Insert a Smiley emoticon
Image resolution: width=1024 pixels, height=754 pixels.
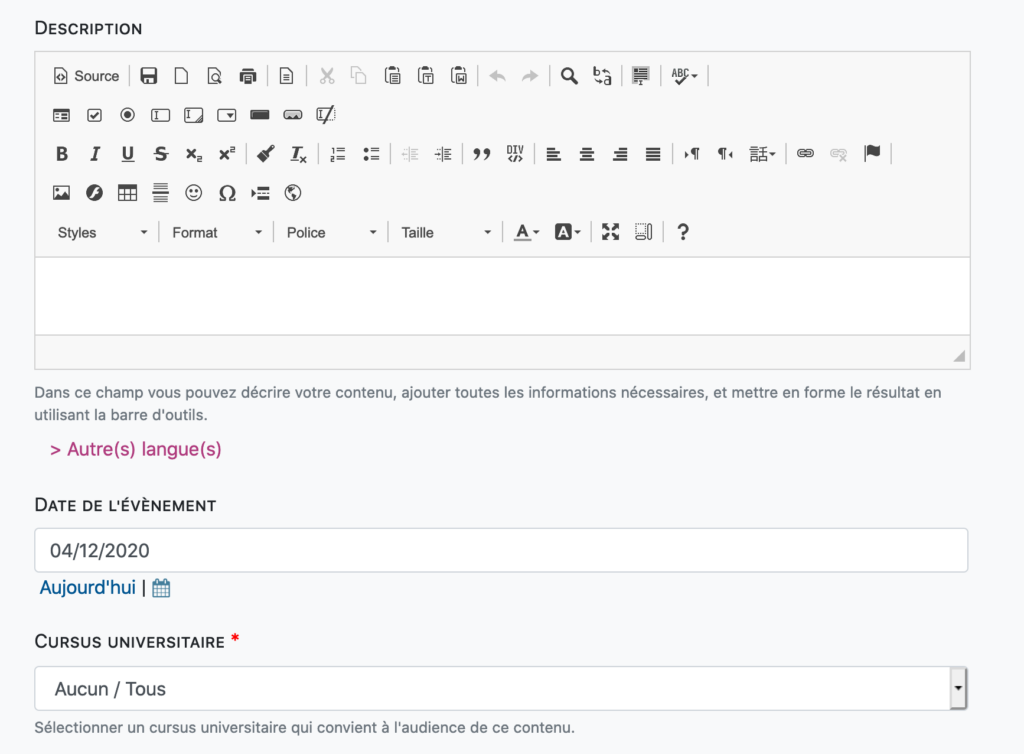click(193, 193)
